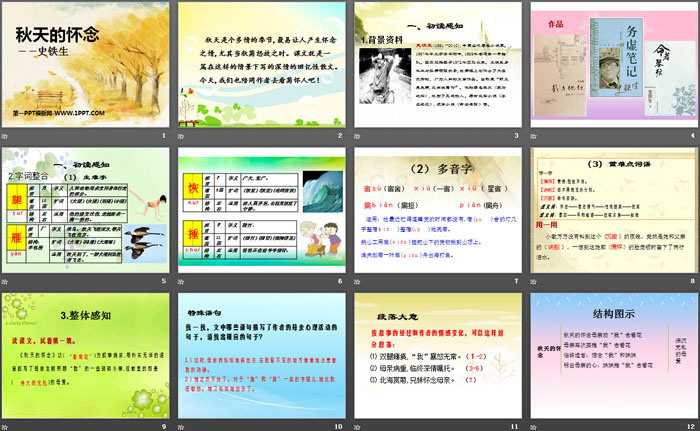Click the animation star icon under slide 7

point(357,281)
